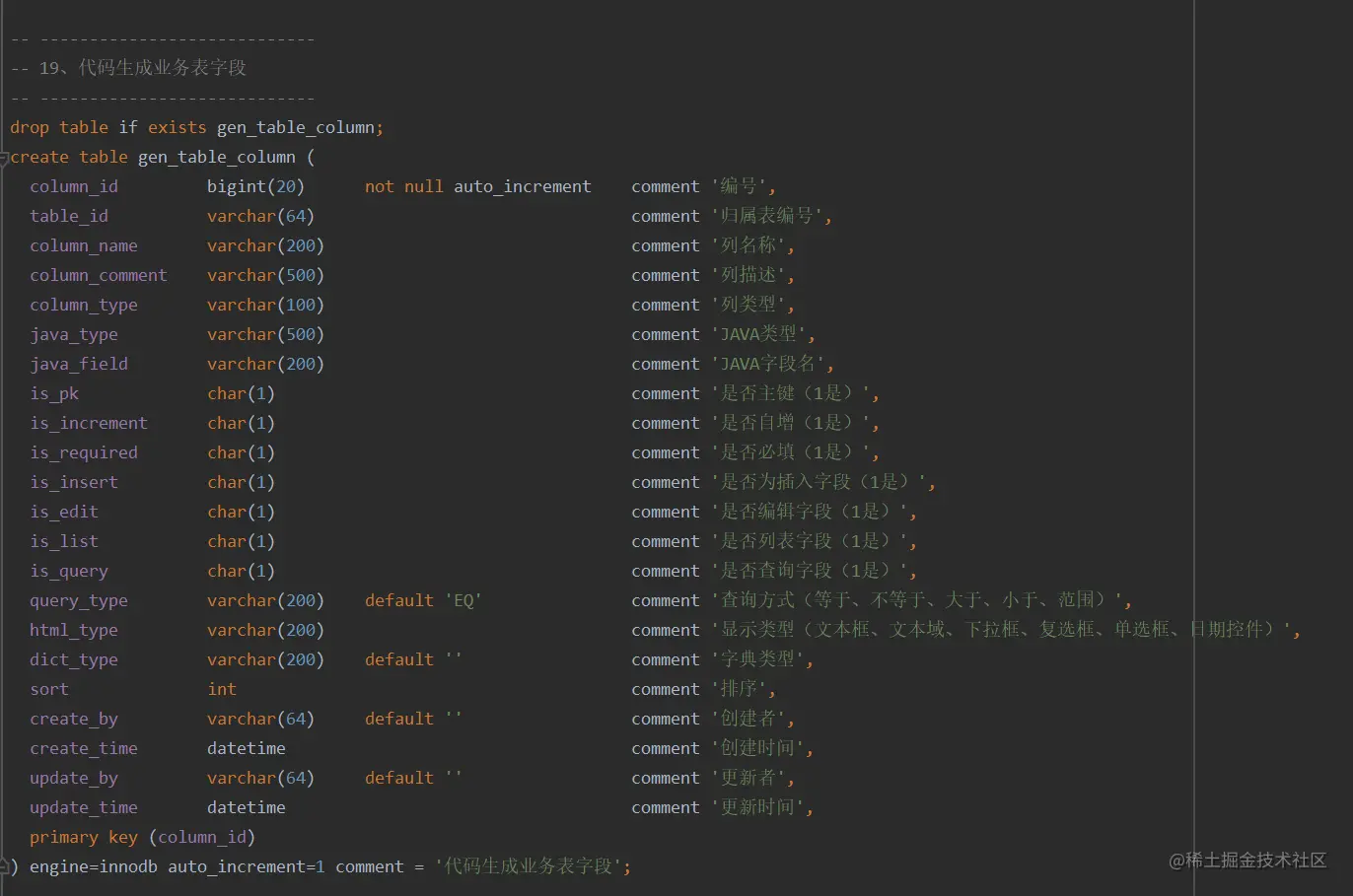Image resolution: width=1353 pixels, height=896 pixels.
Task: Click the comment '归属表编号' string
Action: pyautogui.click(x=769, y=217)
